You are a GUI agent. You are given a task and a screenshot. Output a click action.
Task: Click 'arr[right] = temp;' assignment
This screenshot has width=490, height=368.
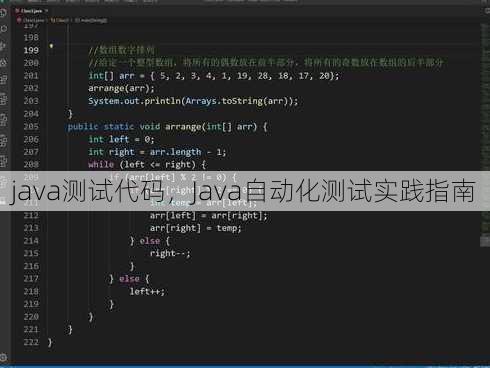(195, 228)
